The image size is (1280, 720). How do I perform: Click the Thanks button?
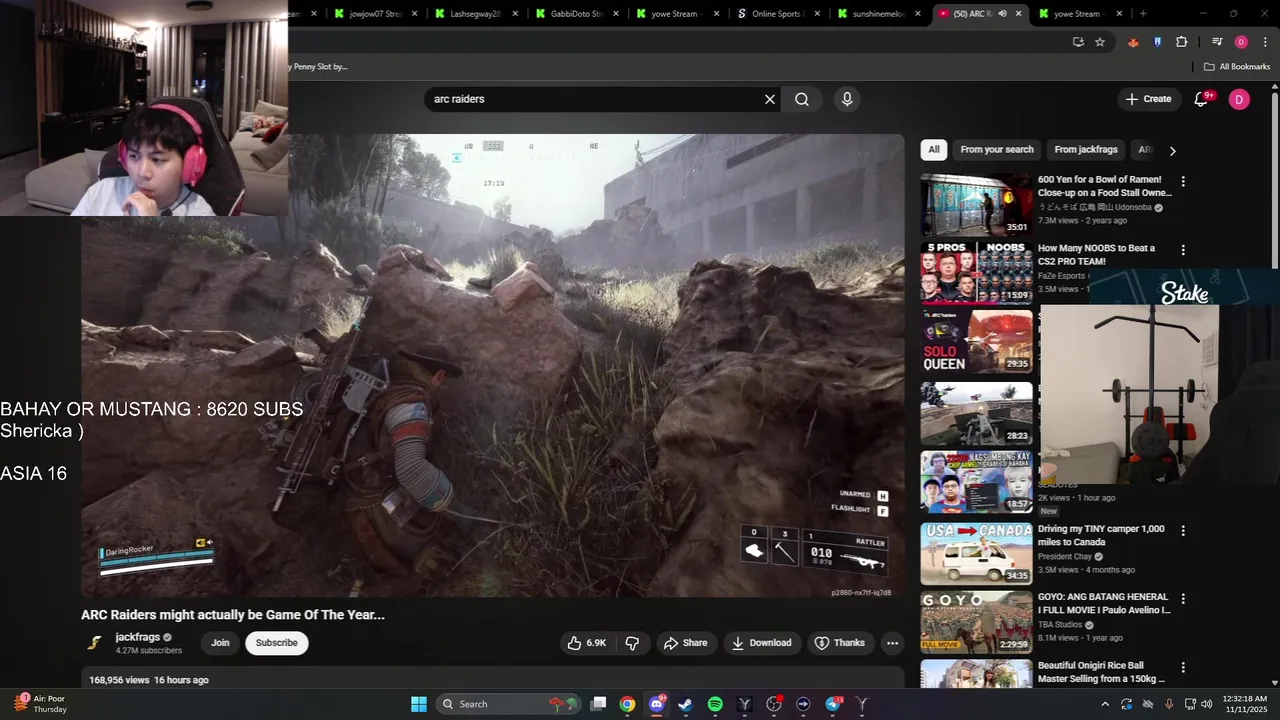(840, 643)
